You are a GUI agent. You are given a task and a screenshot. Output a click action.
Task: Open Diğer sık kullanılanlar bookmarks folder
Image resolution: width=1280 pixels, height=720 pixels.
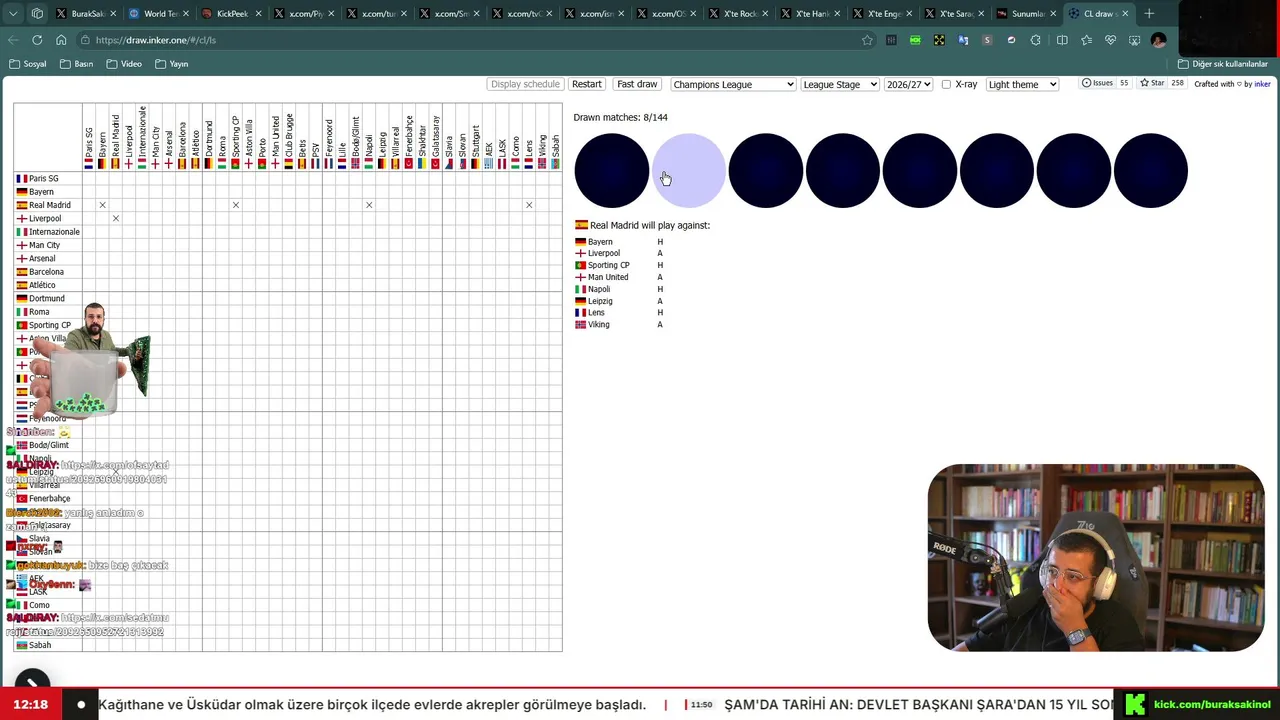[1222, 64]
